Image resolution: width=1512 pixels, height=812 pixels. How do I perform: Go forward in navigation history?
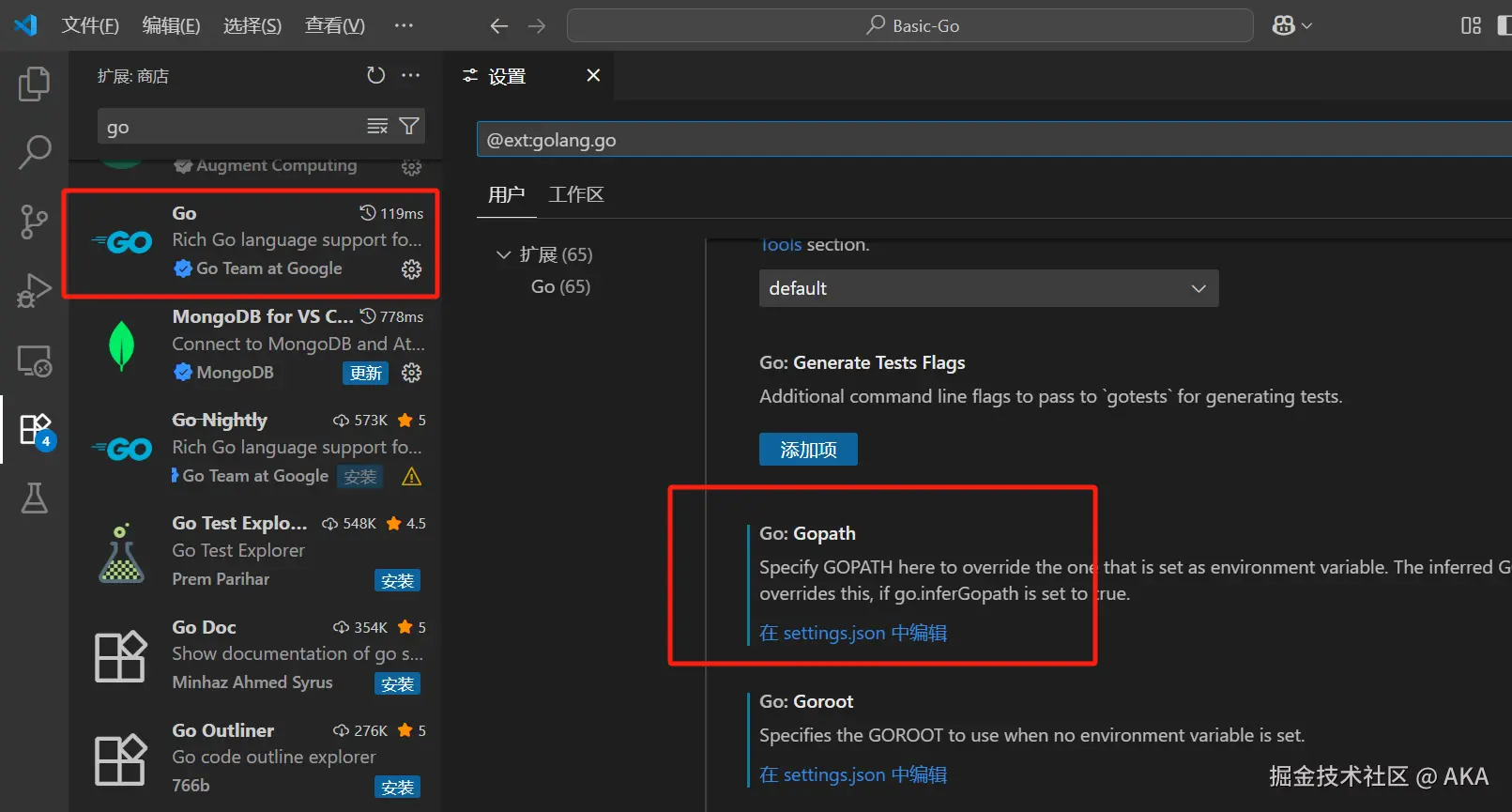537,26
